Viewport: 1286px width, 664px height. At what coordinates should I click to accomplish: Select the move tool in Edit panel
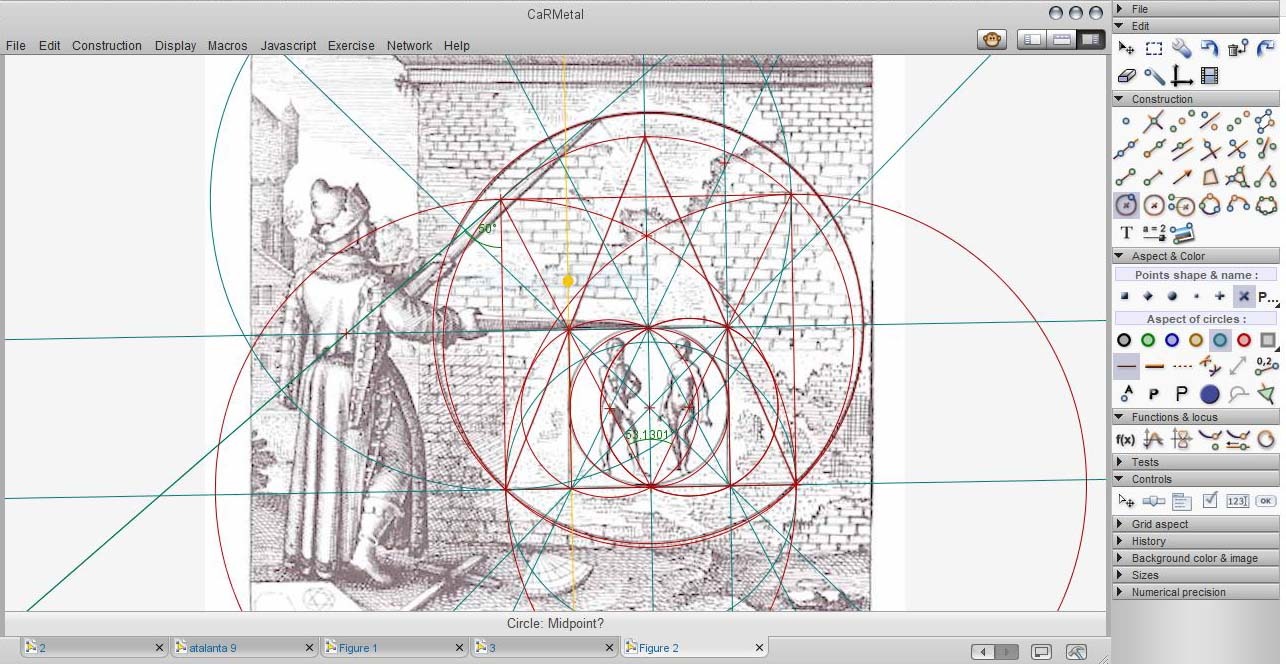(x=1126, y=48)
